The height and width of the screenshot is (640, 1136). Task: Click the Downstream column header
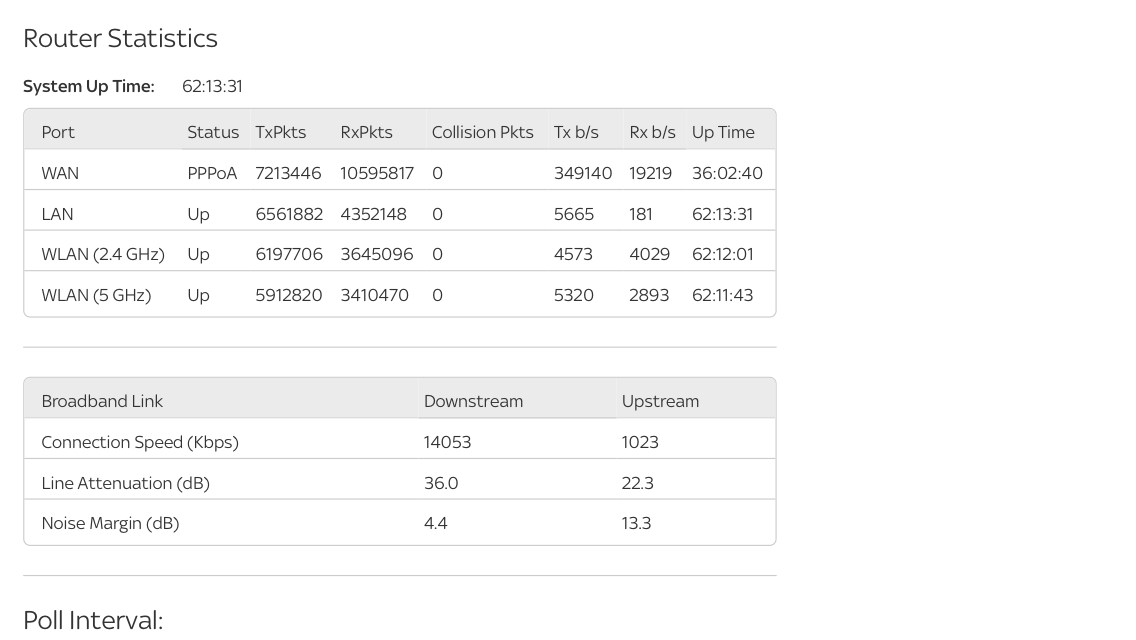click(473, 400)
